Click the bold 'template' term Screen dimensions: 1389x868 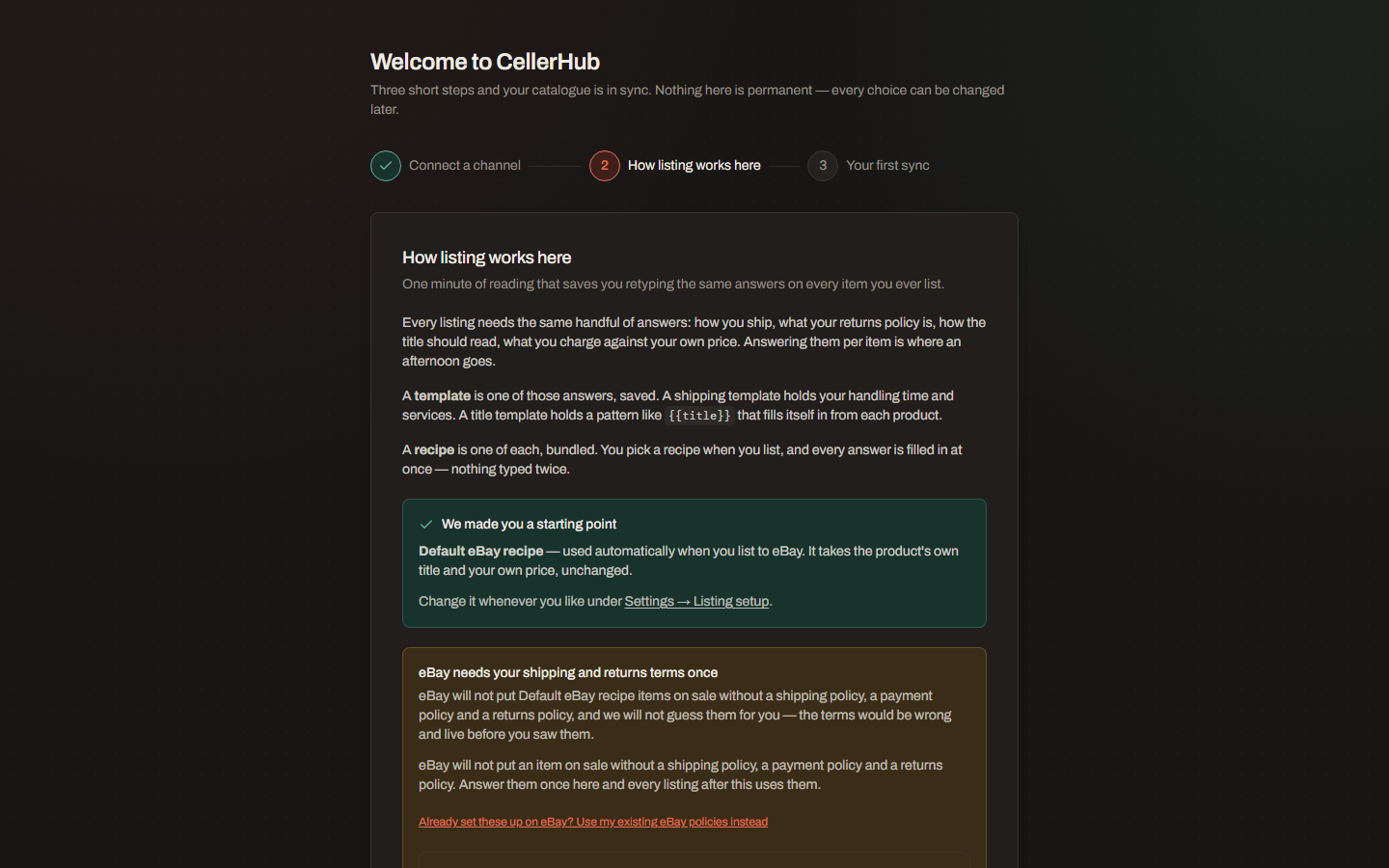pyautogui.click(x=443, y=396)
